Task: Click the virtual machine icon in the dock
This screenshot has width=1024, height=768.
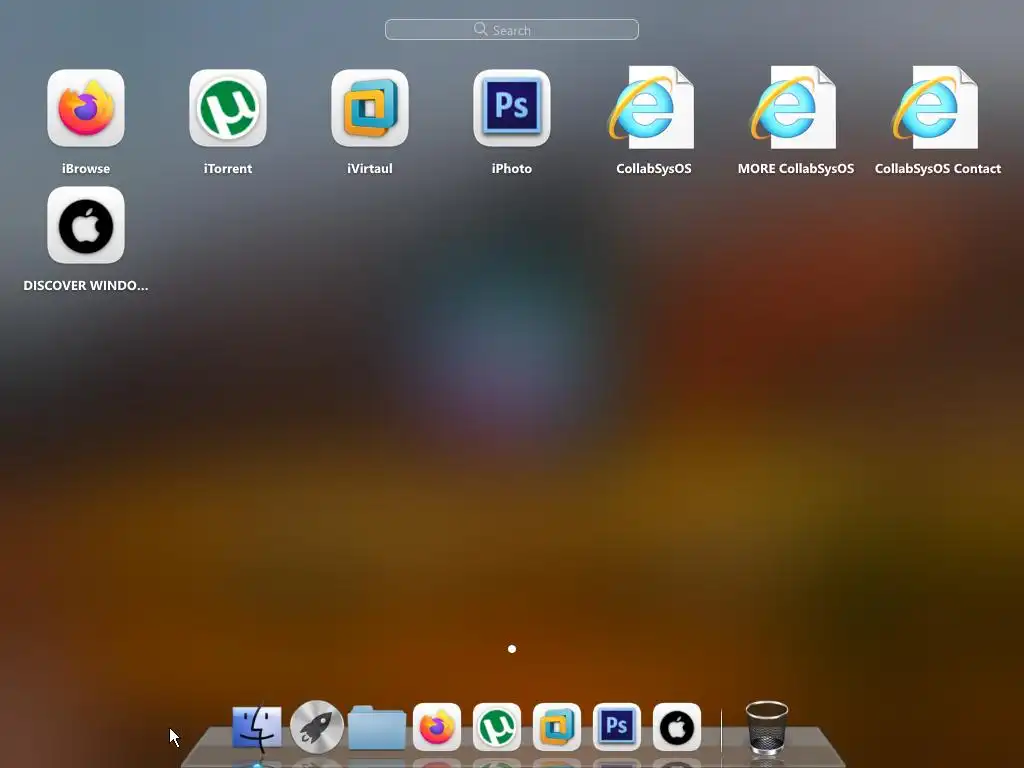Action: [x=557, y=727]
